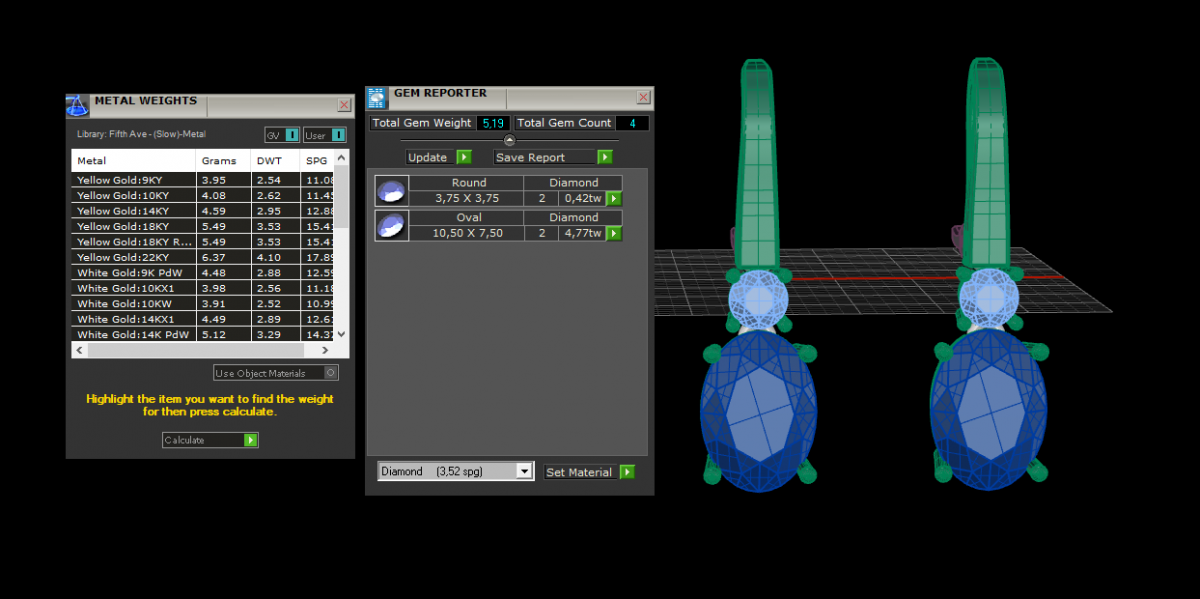
Task: Click the Metal column header
Action: click(x=134, y=161)
